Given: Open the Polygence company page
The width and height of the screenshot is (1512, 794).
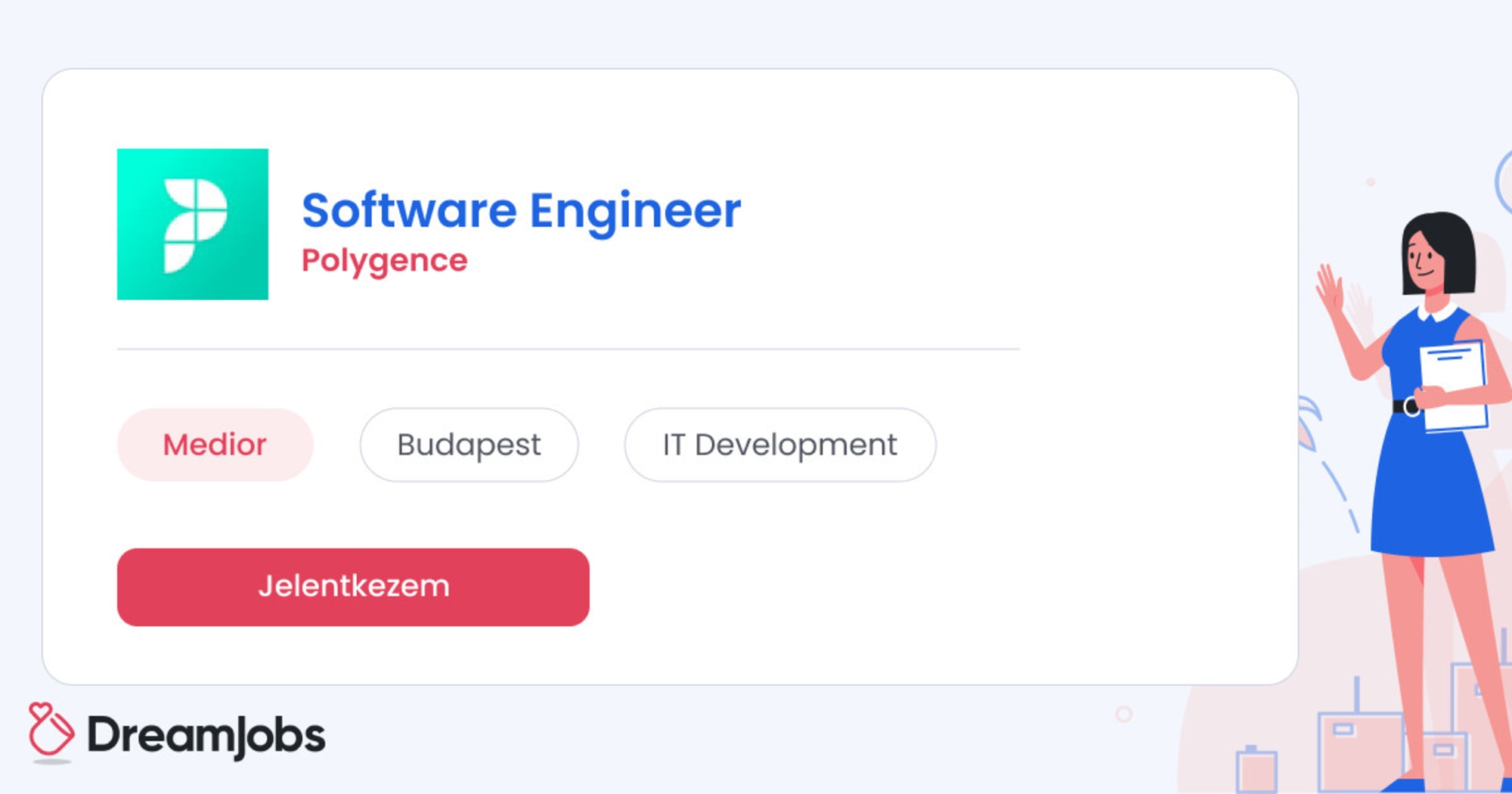Looking at the screenshot, I should [x=384, y=259].
